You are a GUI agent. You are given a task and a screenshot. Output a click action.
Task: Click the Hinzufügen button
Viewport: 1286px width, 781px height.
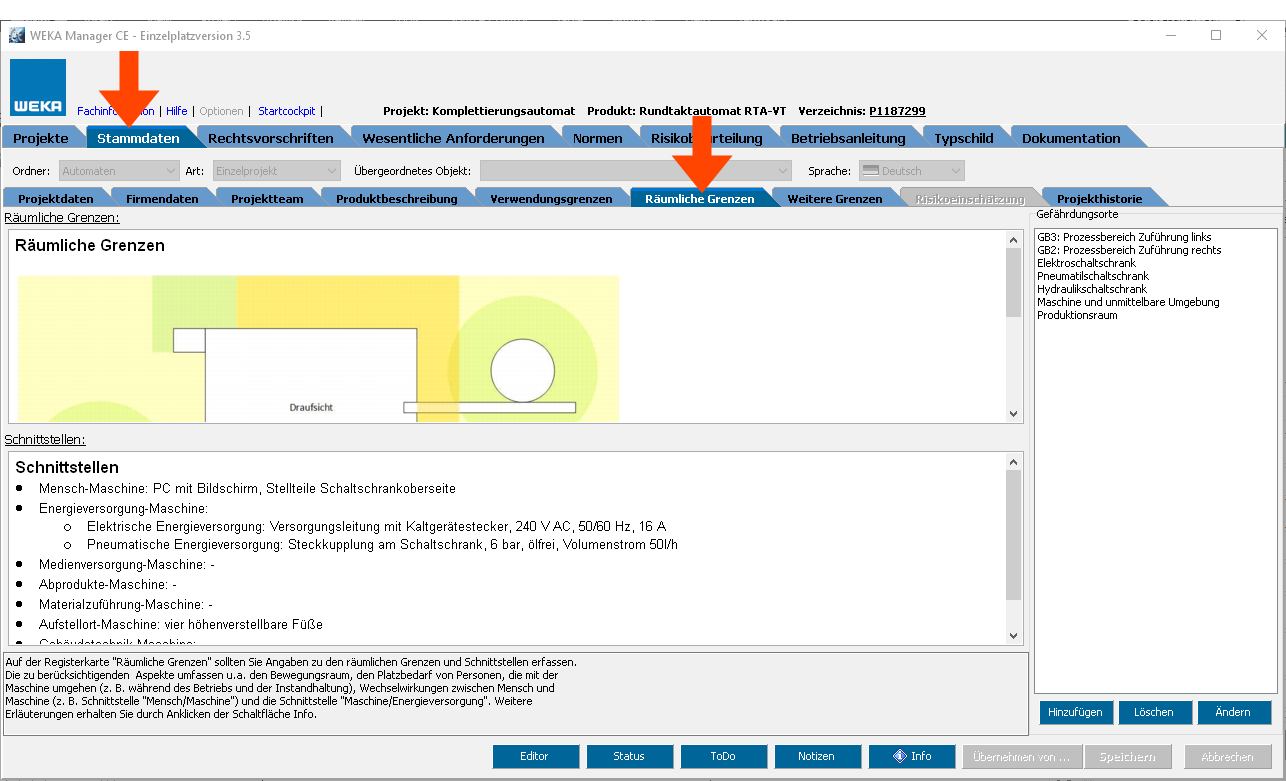1075,712
